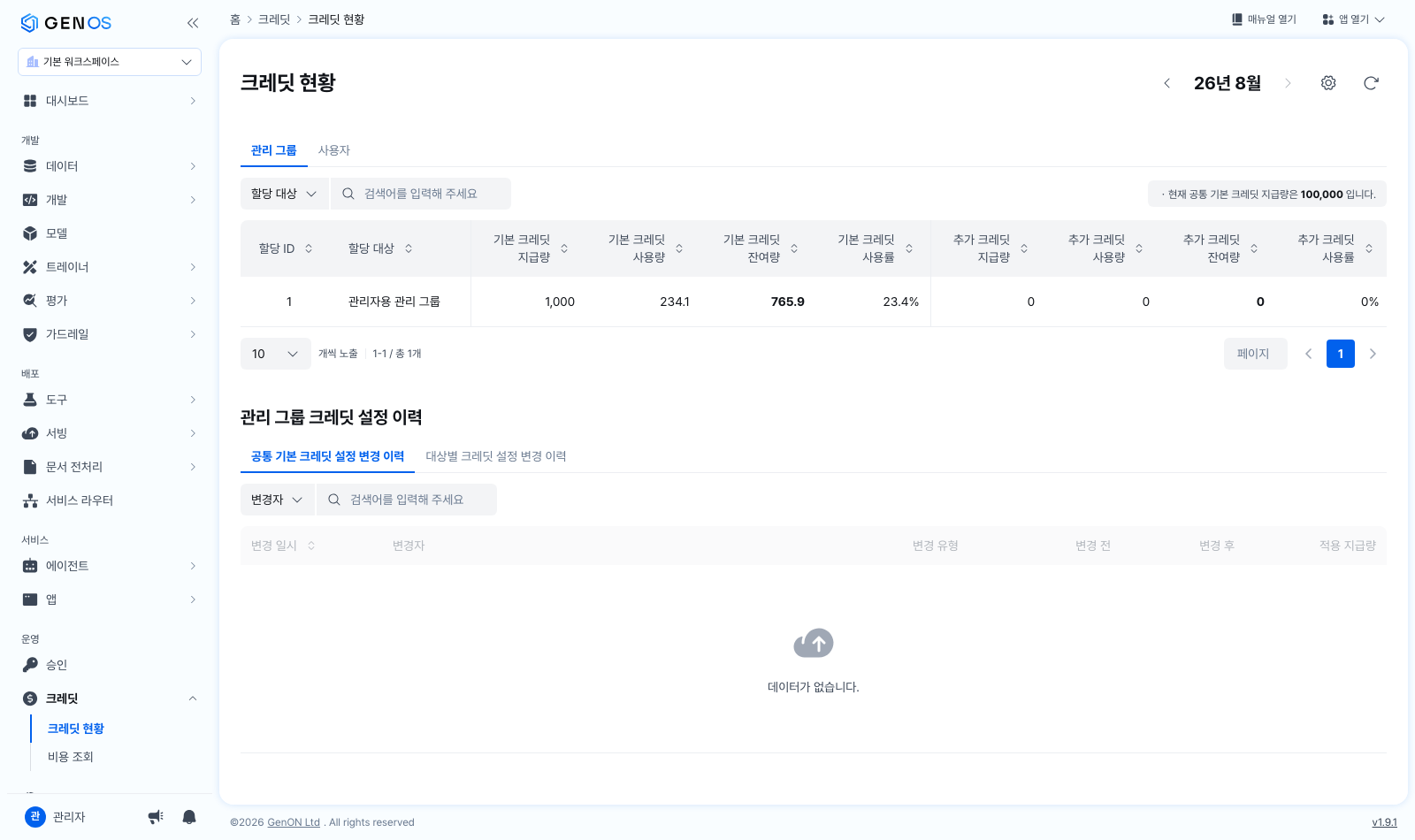Go to previous month arrow
The height and width of the screenshot is (840, 1415).
tap(1167, 83)
